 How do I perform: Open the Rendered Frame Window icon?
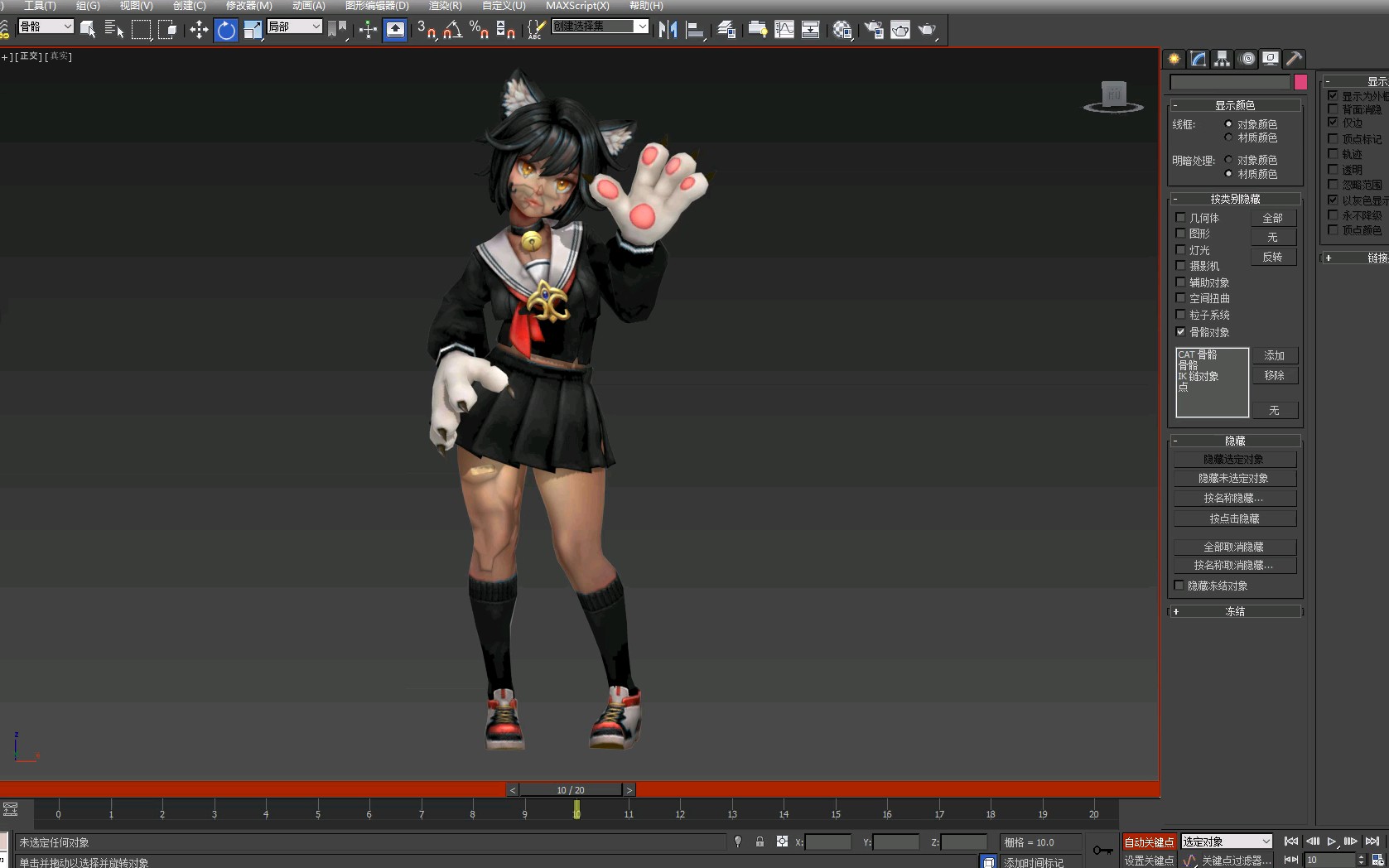[x=899, y=30]
